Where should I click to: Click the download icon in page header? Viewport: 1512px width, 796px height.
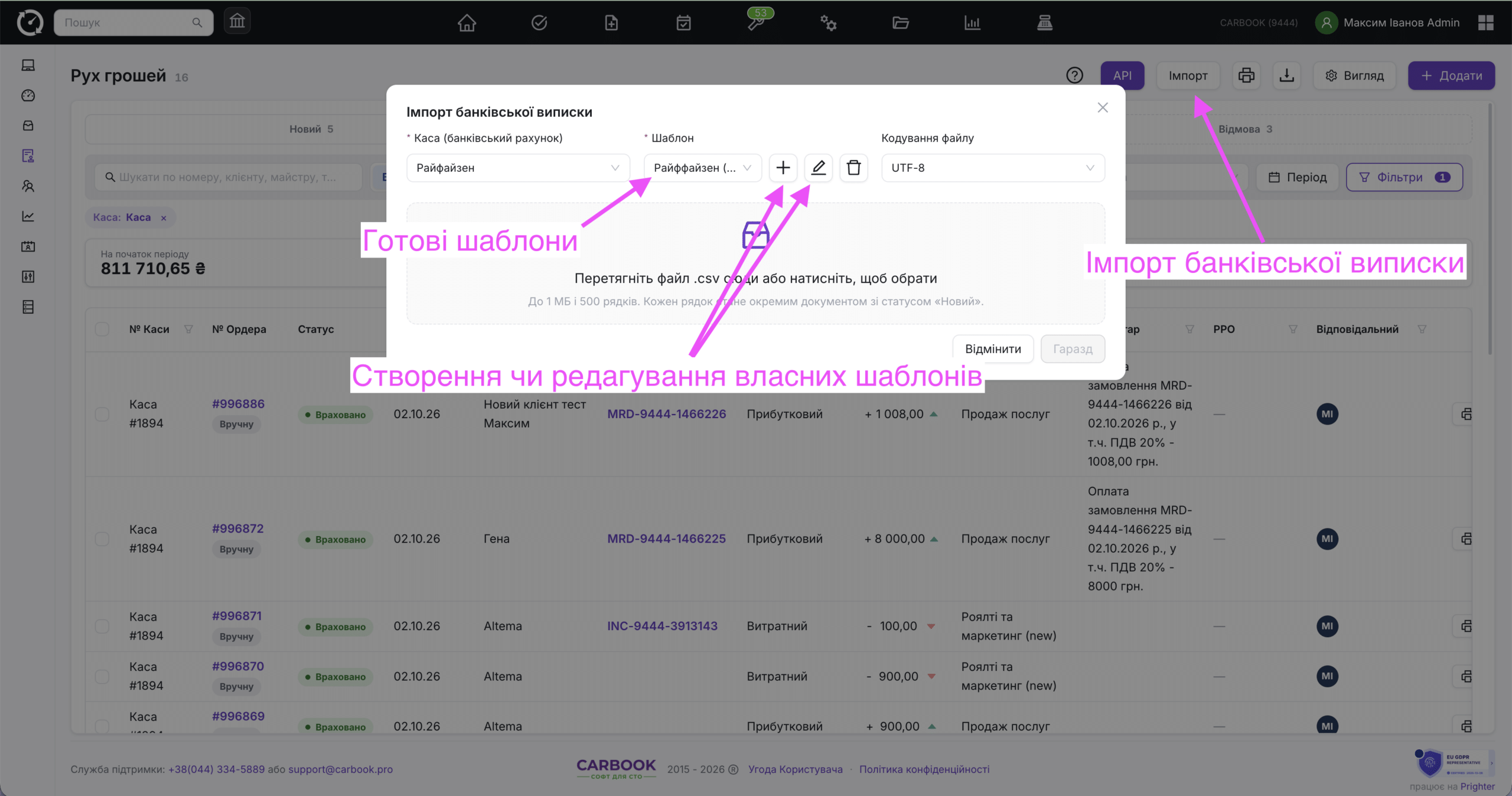point(1286,76)
